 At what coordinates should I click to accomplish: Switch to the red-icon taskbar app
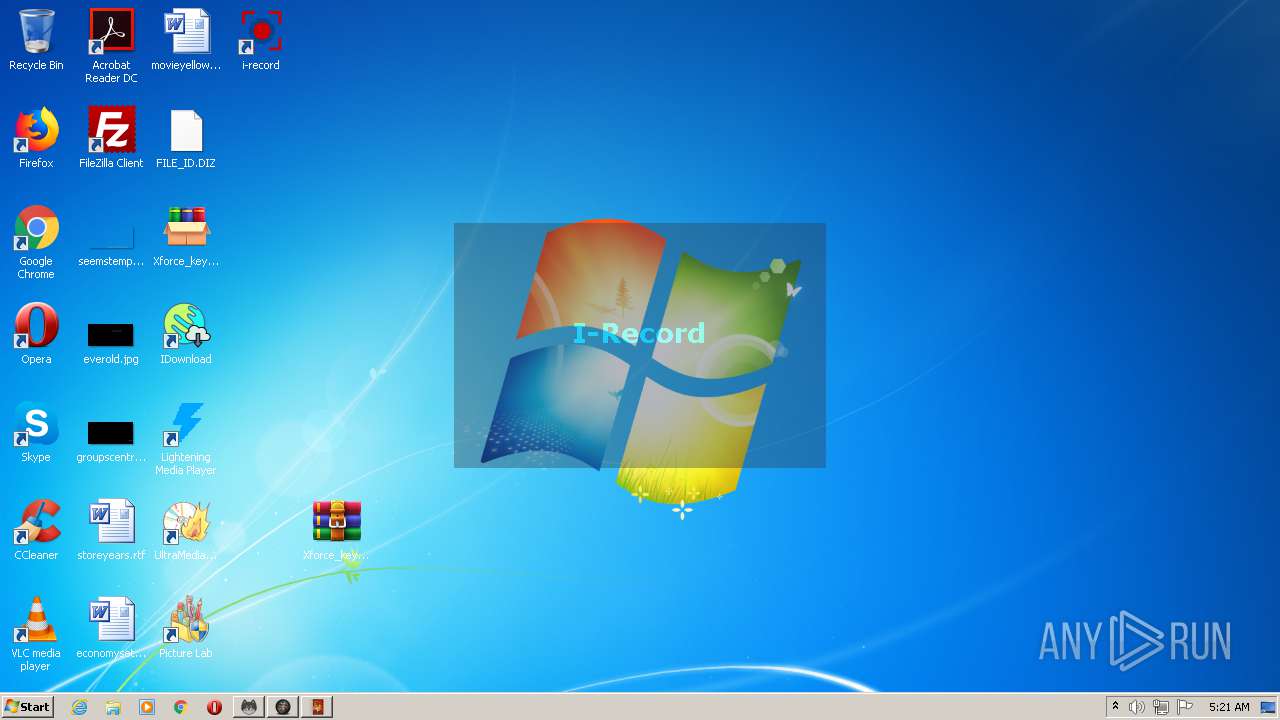[x=317, y=707]
